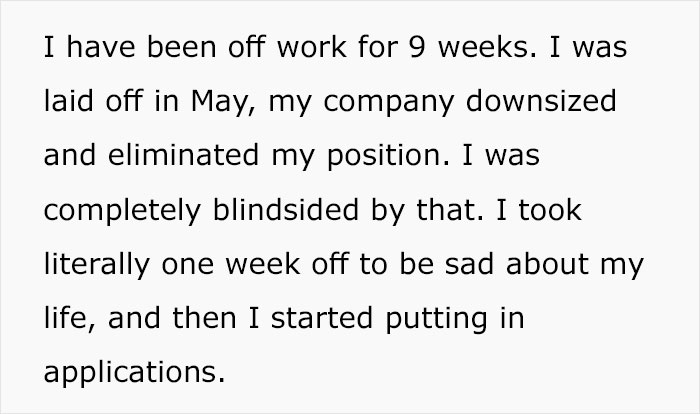Click the word "then" in sixth line
Viewport: 700px width, 414px height.
click(204, 318)
